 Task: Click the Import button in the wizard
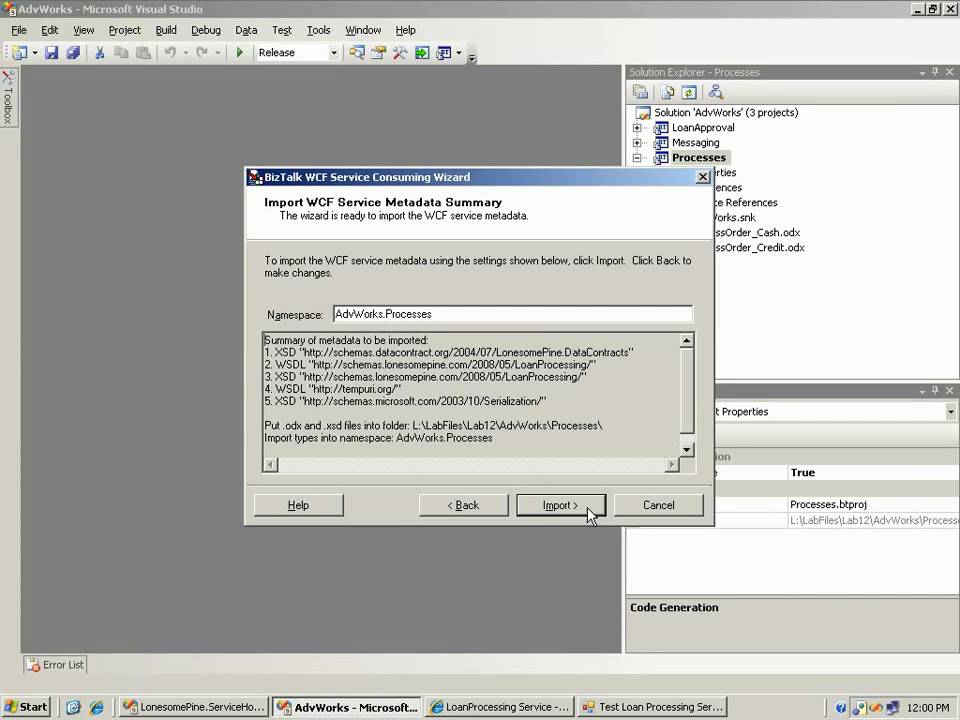tap(561, 505)
